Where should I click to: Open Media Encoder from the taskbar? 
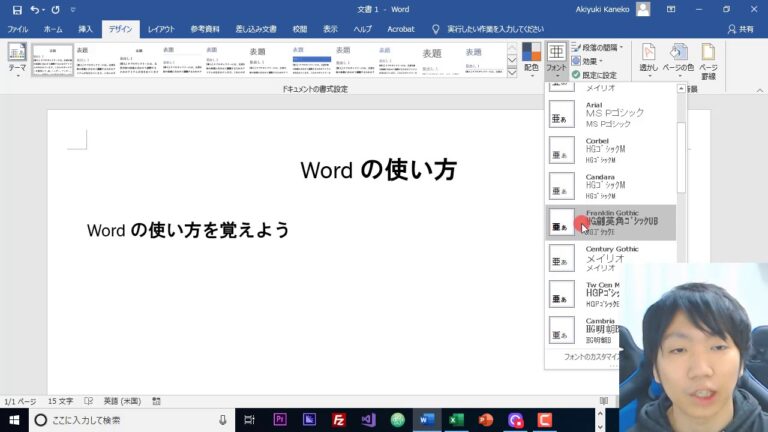click(309, 420)
